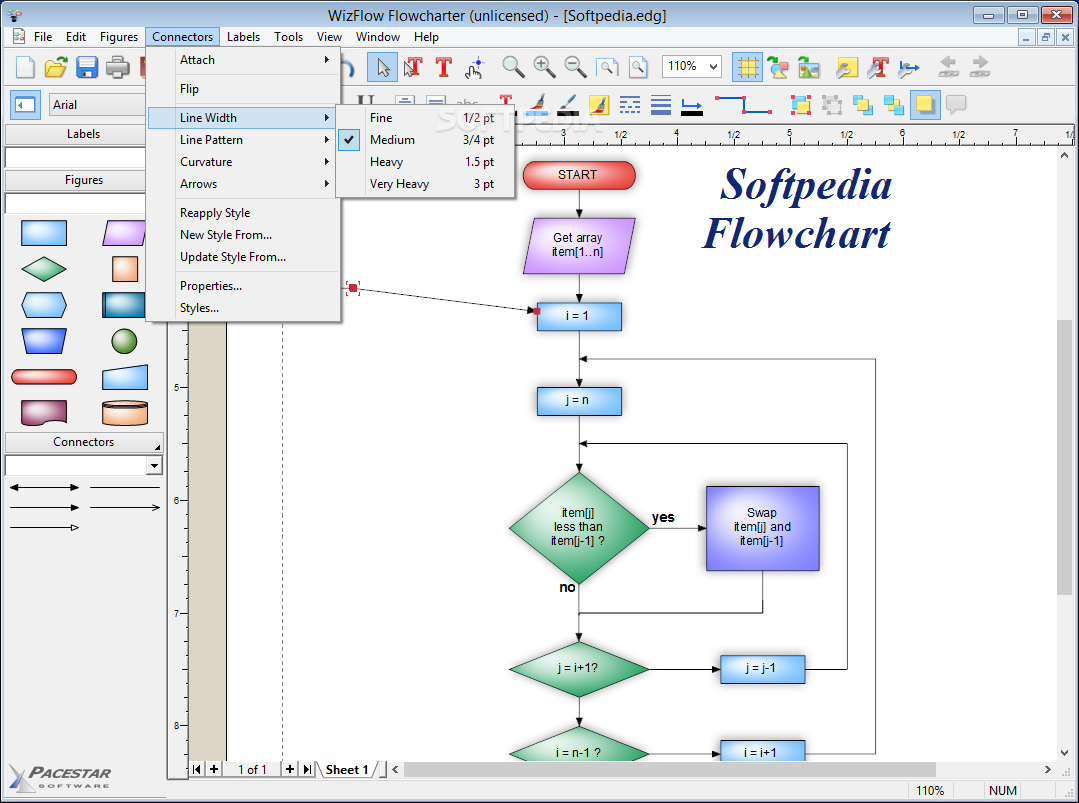1079x803 pixels.
Task: Click the Figures panel header button
Action: click(83, 180)
